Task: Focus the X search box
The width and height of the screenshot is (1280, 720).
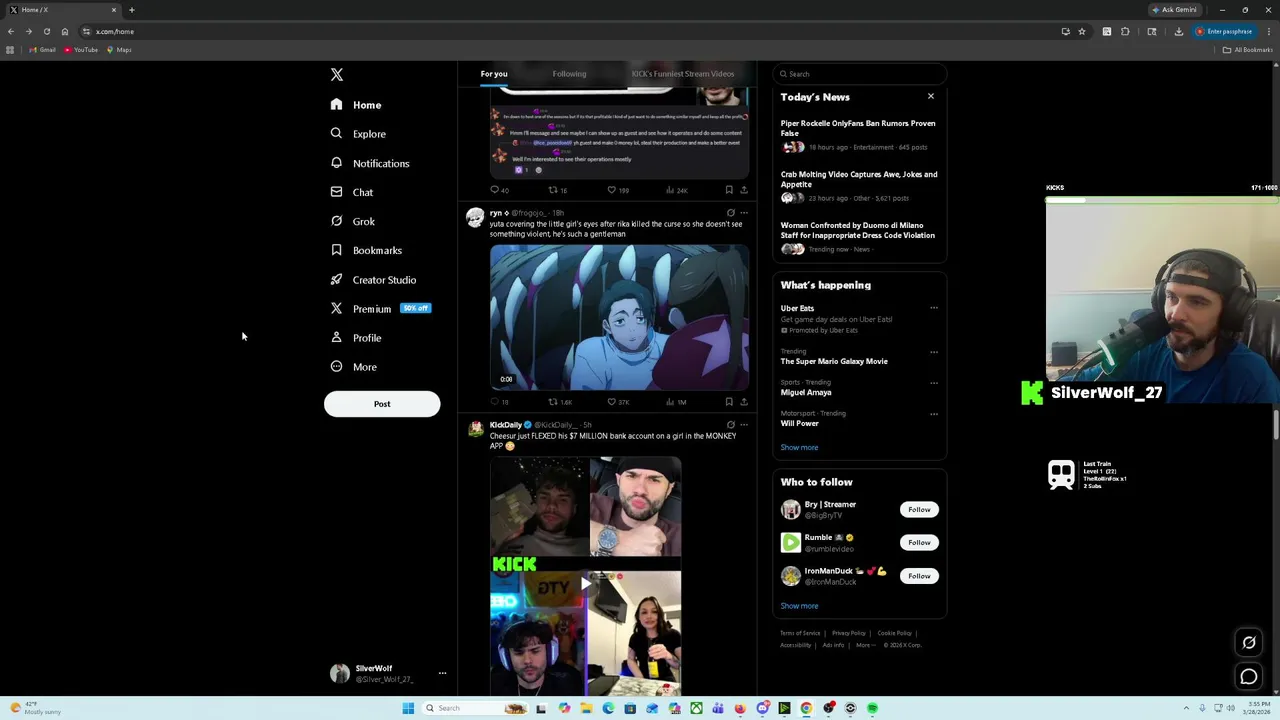Action: (x=860, y=74)
